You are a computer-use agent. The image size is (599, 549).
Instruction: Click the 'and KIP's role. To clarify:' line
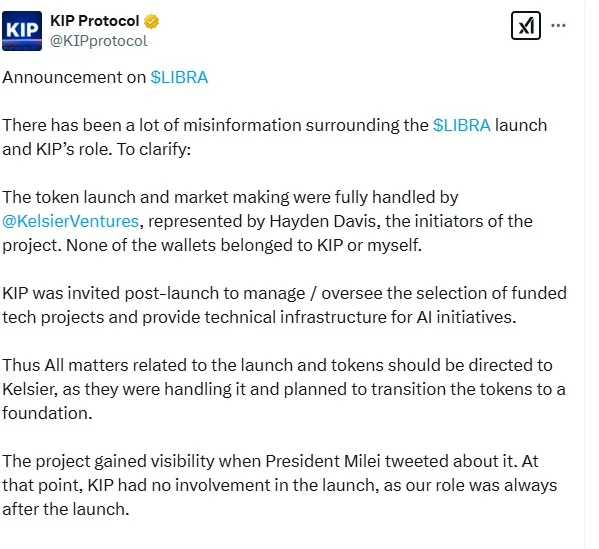[x=97, y=149]
